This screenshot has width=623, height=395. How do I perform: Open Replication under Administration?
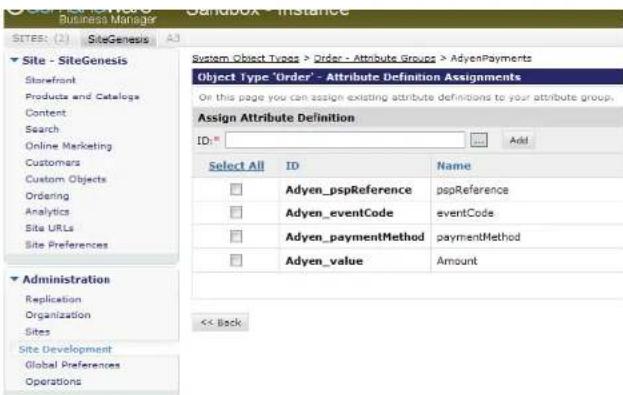pyautogui.click(x=53, y=299)
